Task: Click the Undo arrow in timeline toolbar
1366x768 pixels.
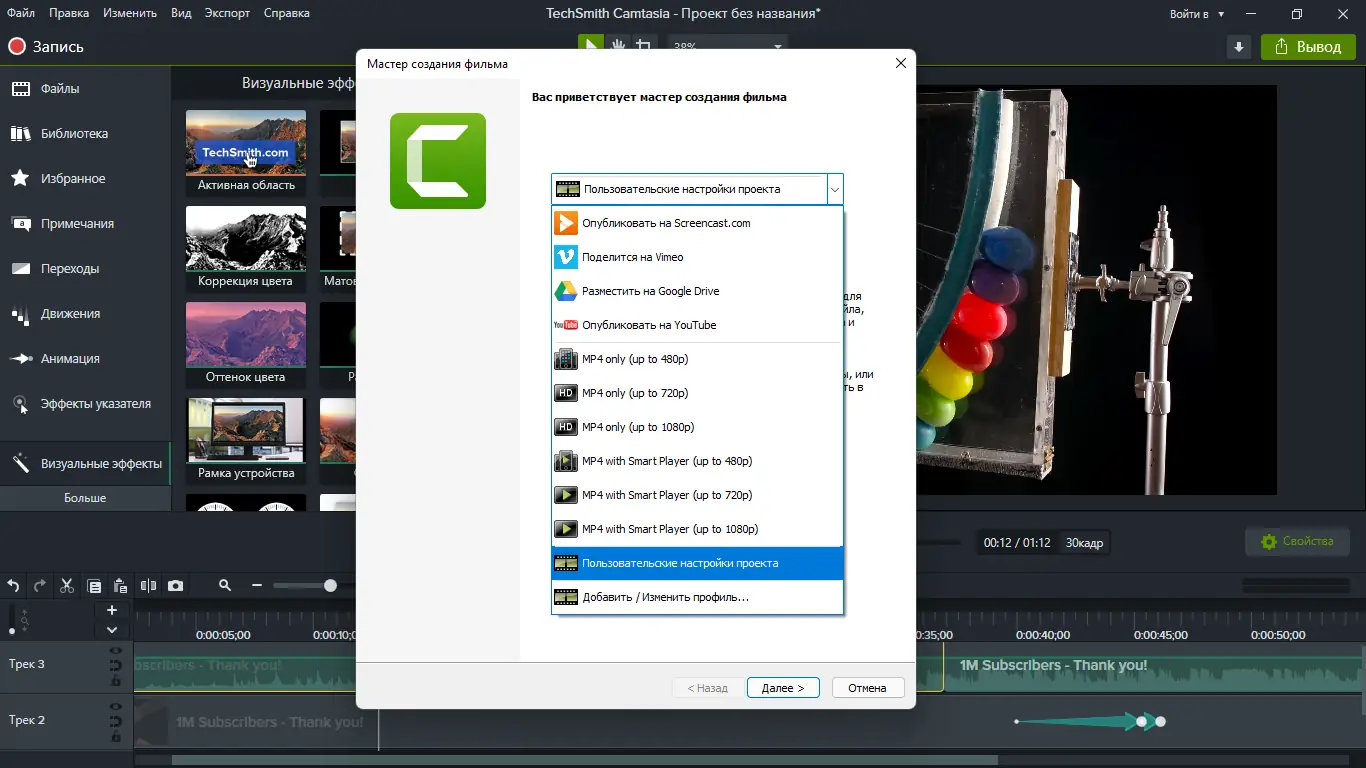Action: click(x=13, y=586)
